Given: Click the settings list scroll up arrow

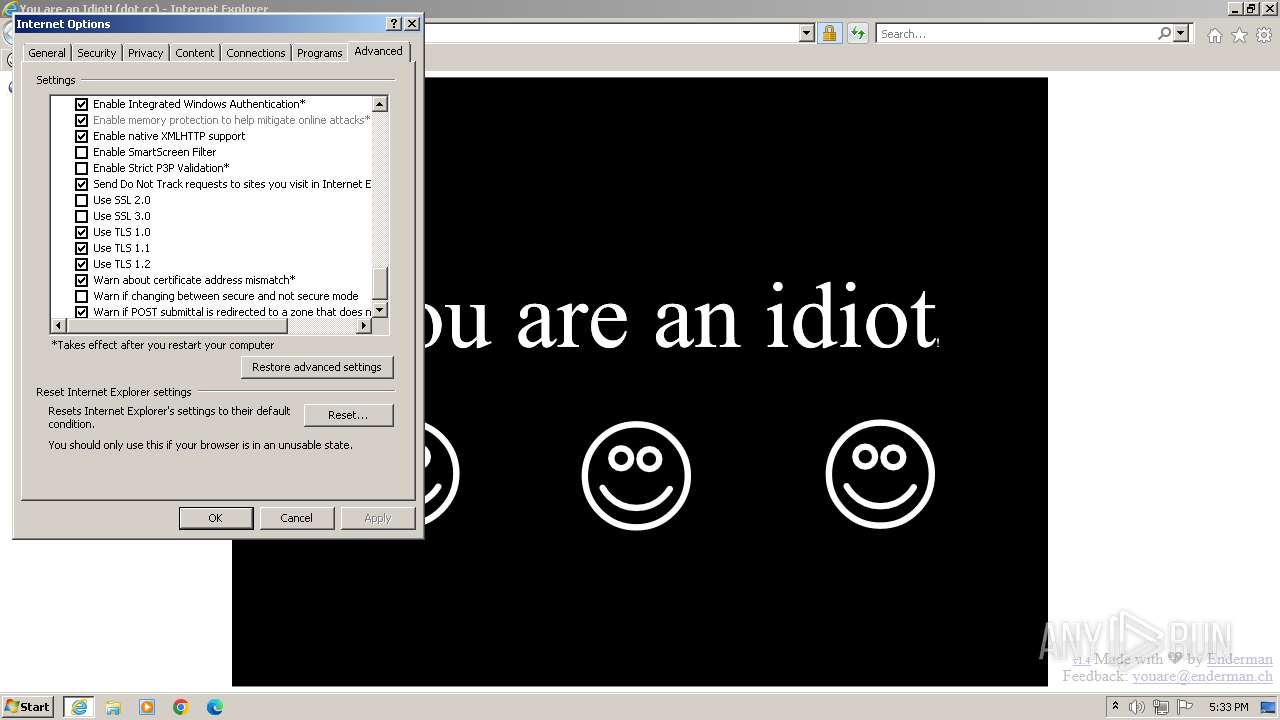Looking at the screenshot, I should [380, 104].
